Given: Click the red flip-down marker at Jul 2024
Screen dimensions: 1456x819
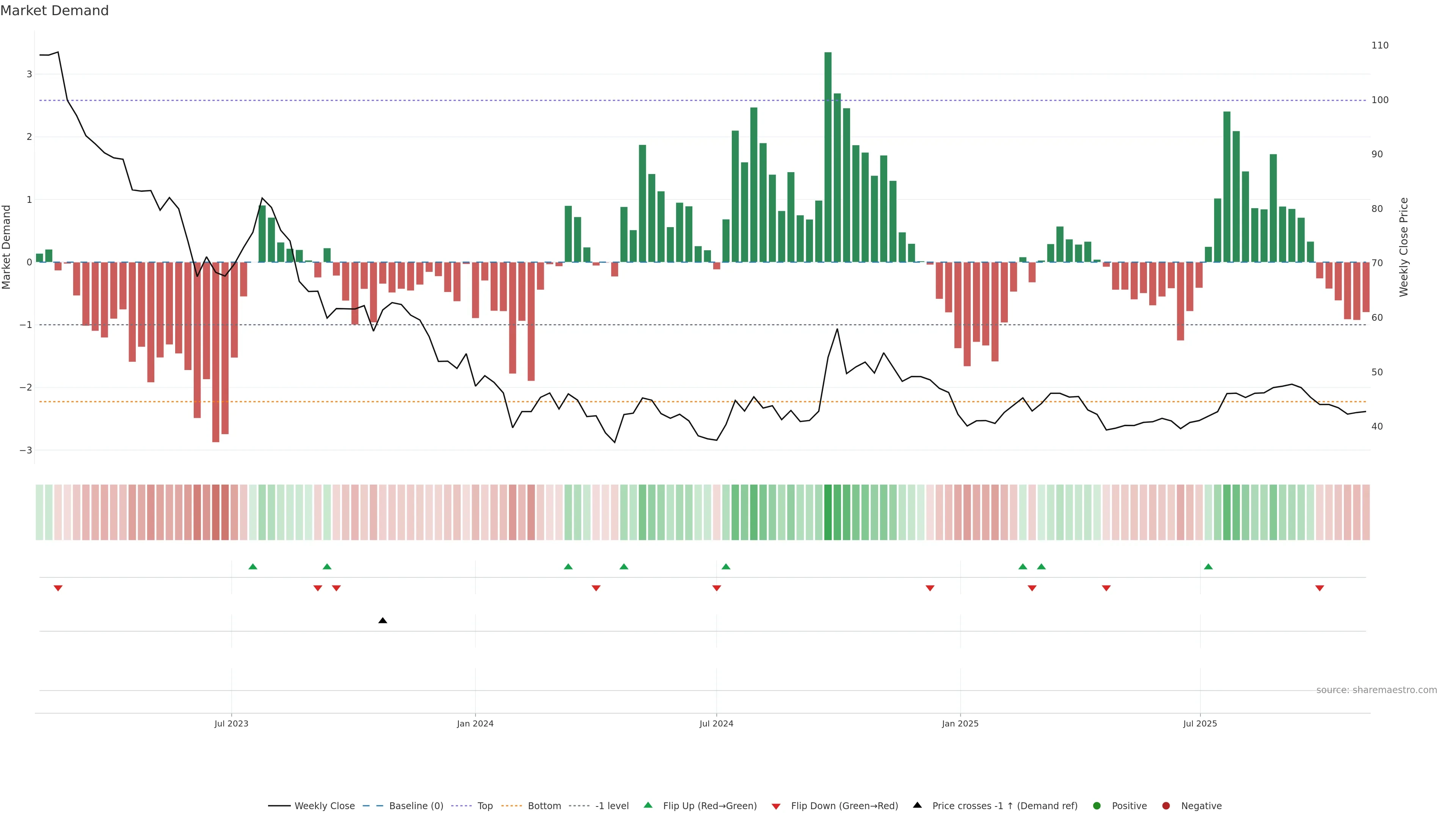Looking at the screenshot, I should [x=716, y=588].
